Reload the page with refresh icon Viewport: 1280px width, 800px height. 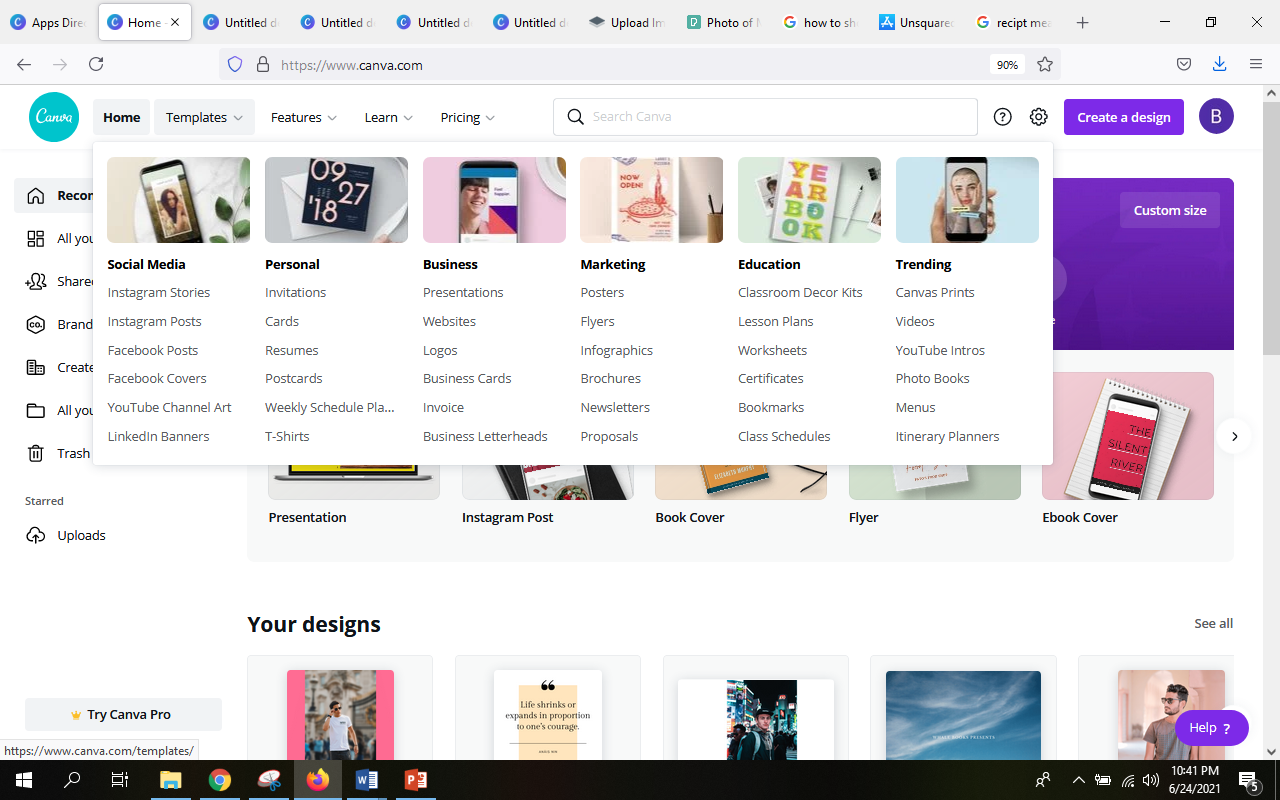(x=96, y=64)
